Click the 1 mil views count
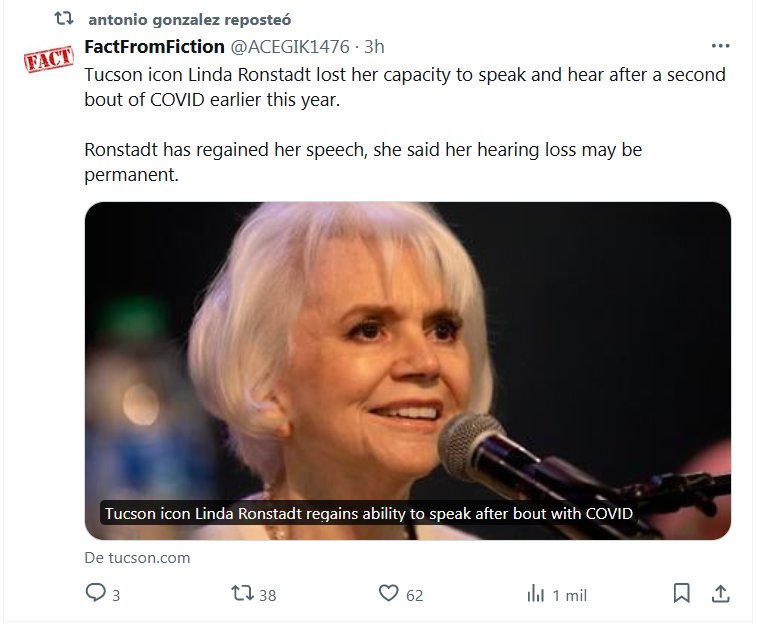758x624 pixels. (569, 595)
